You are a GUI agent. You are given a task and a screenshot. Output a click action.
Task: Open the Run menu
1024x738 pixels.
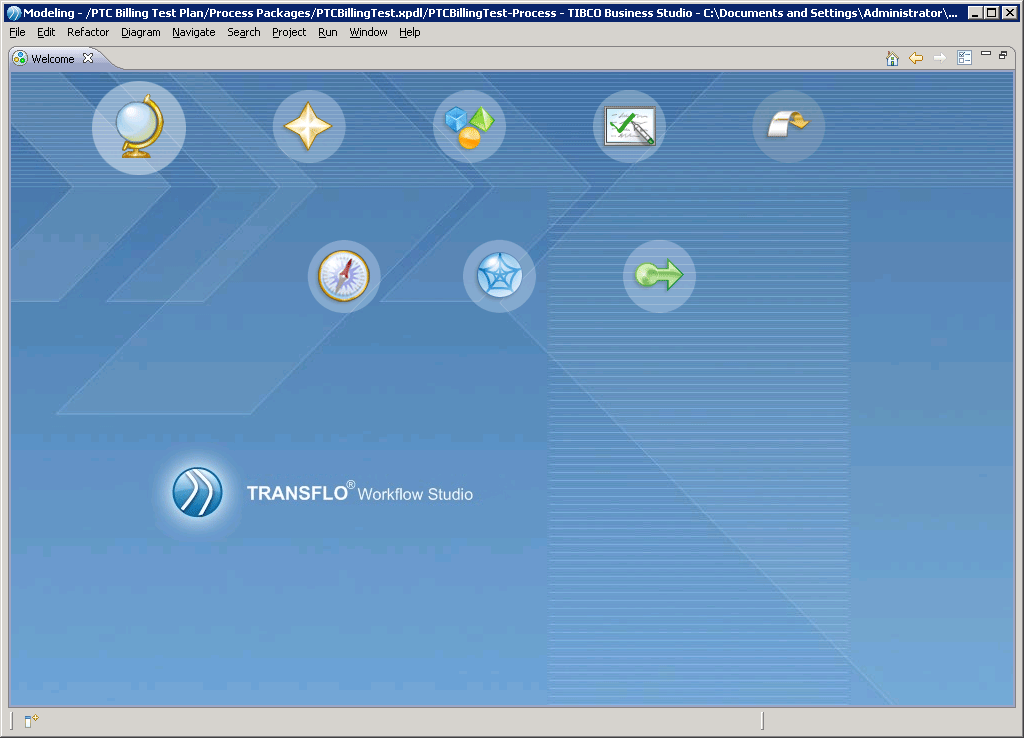click(327, 32)
